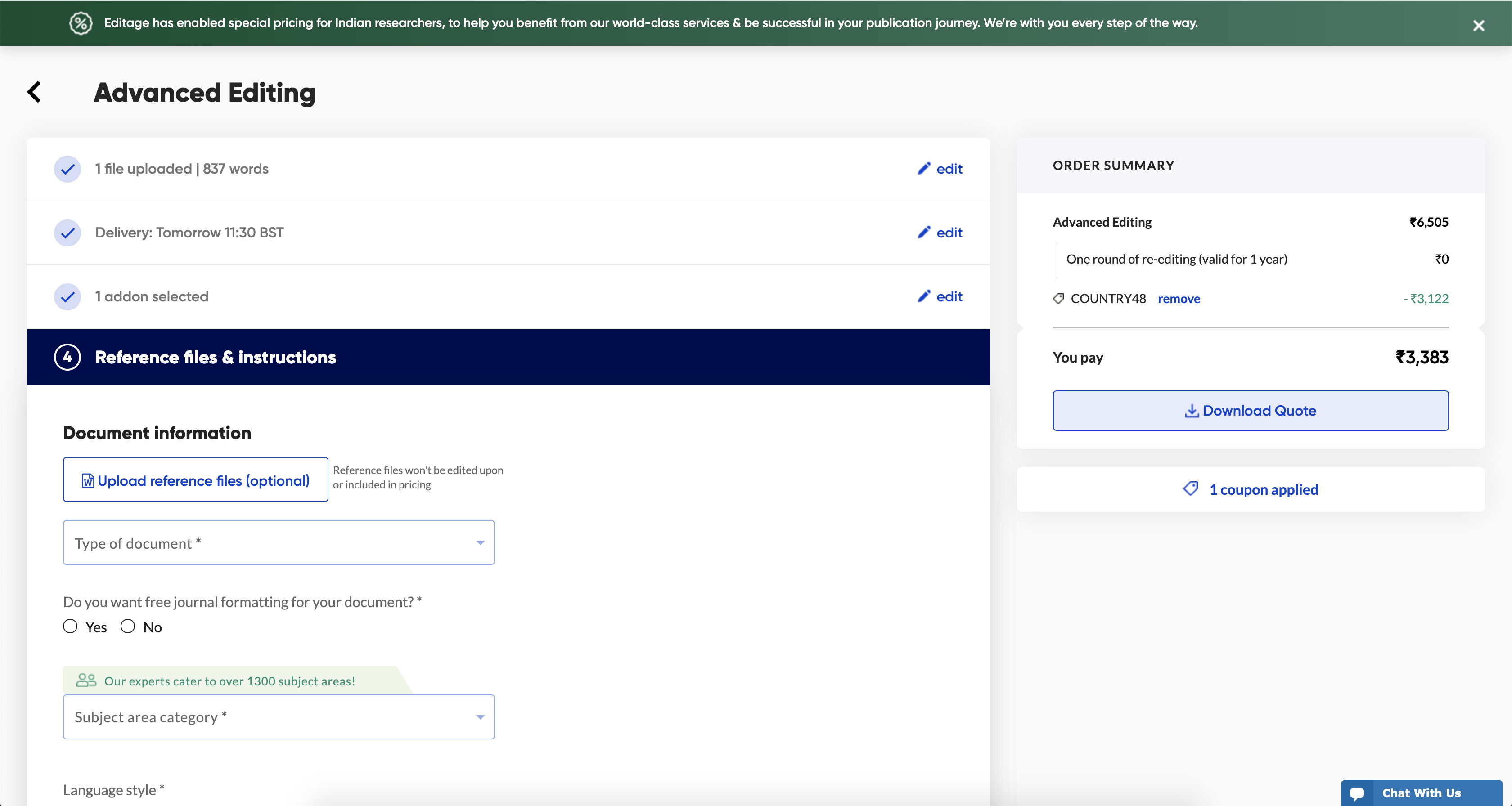
Task: Click the -₹3,122 discount amount
Action: tap(1426, 299)
